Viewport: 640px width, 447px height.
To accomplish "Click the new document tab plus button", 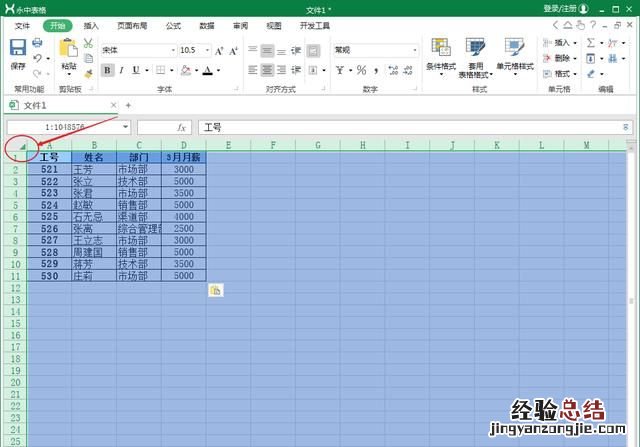I will pyautogui.click(x=128, y=105).
